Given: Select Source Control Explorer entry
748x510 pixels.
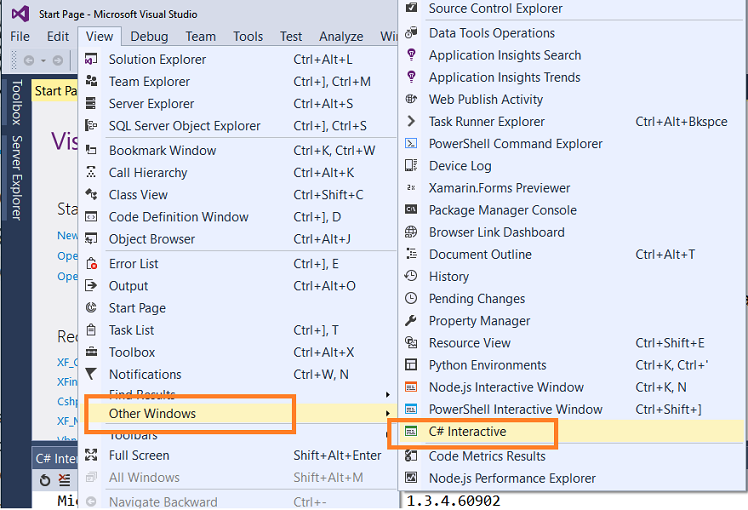Looking at the screenshot, I should tap(572, 8).
